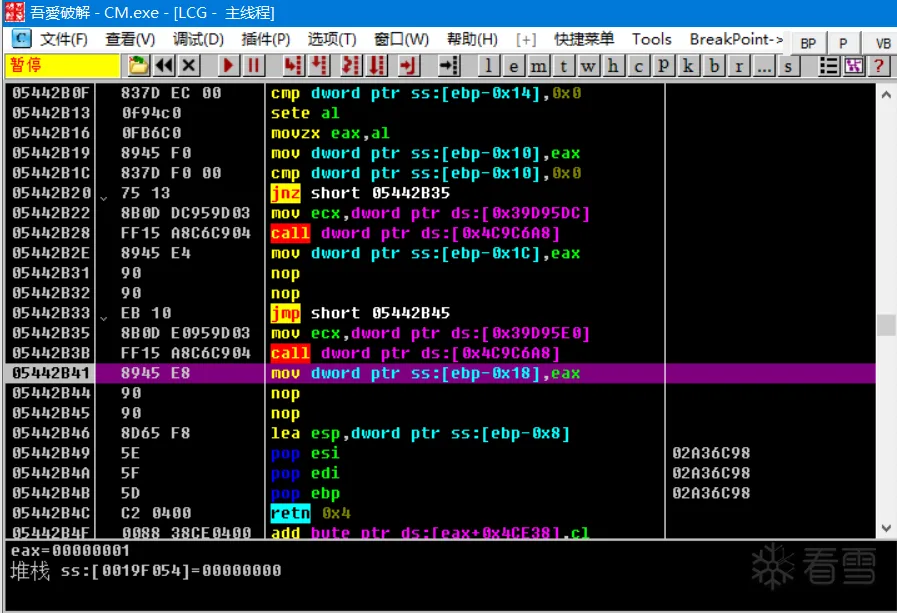
Task: Open executable modules 'e' button
Action: tap(513, 66)
